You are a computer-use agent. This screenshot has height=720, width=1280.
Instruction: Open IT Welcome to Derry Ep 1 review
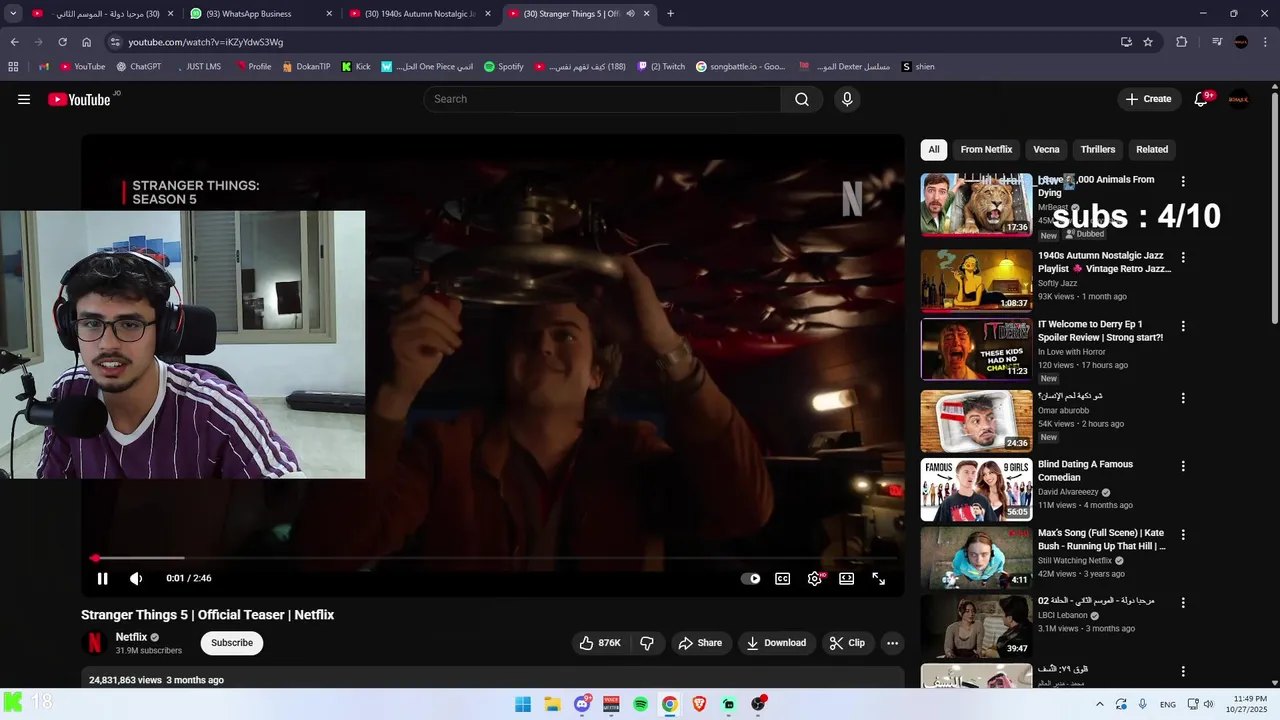click(1100, 331)
